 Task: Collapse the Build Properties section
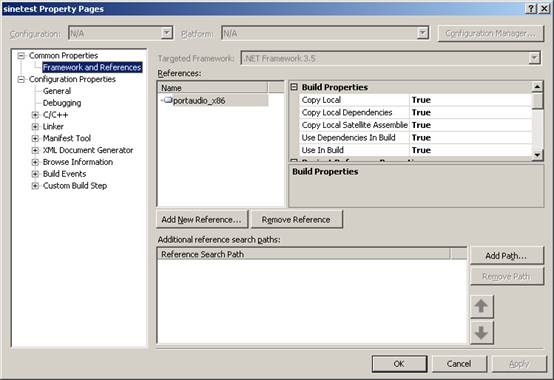pos(294,87)
